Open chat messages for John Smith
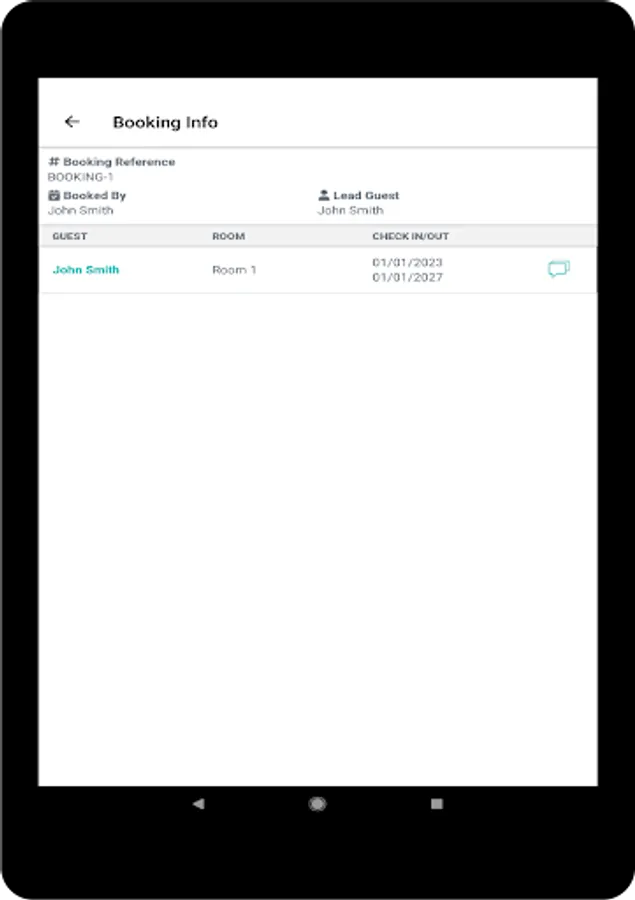This screenshot has height=900, width=635. pos(559,269)
